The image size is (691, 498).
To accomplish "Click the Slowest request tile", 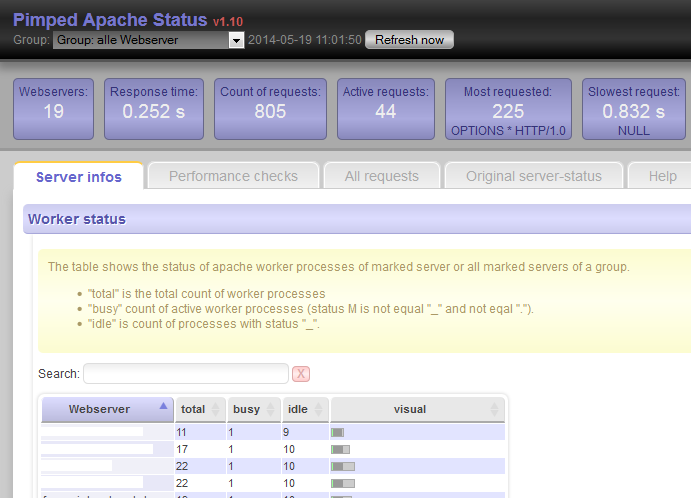I will click(634, 109).
